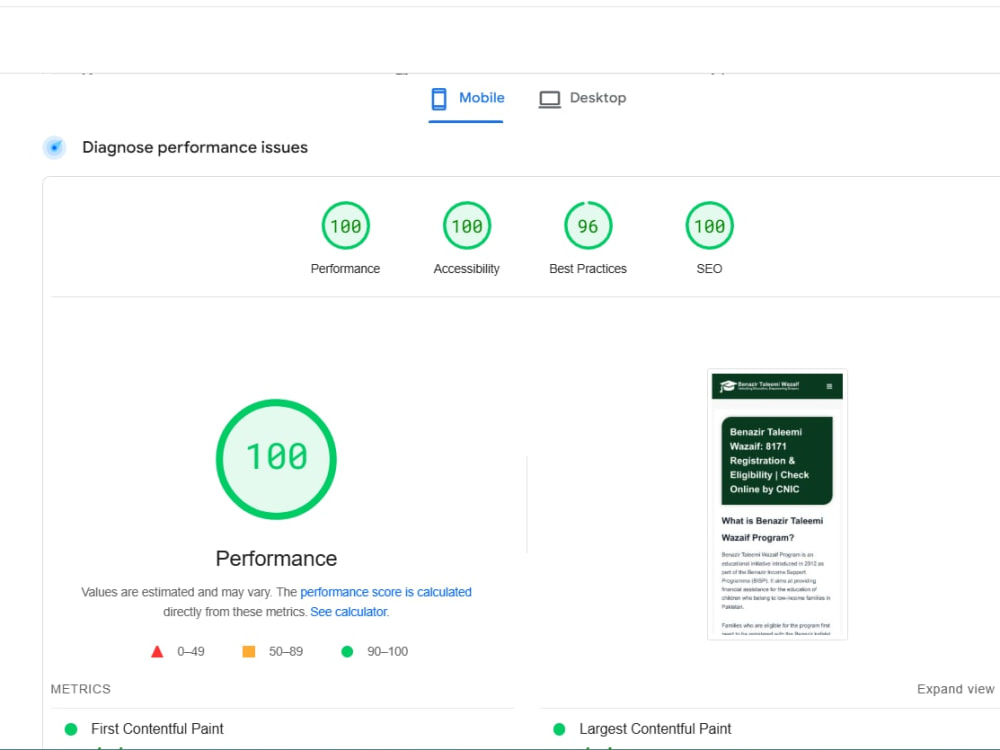Click the green circle 90–100 legend icon

[x=347, y=651]
